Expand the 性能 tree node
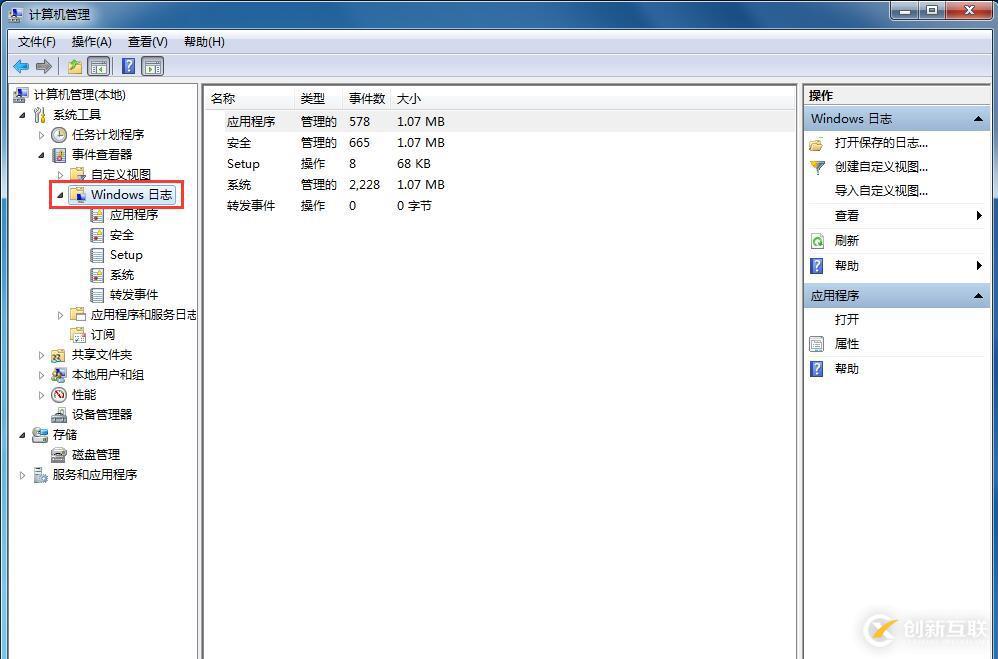 (41, 395)
